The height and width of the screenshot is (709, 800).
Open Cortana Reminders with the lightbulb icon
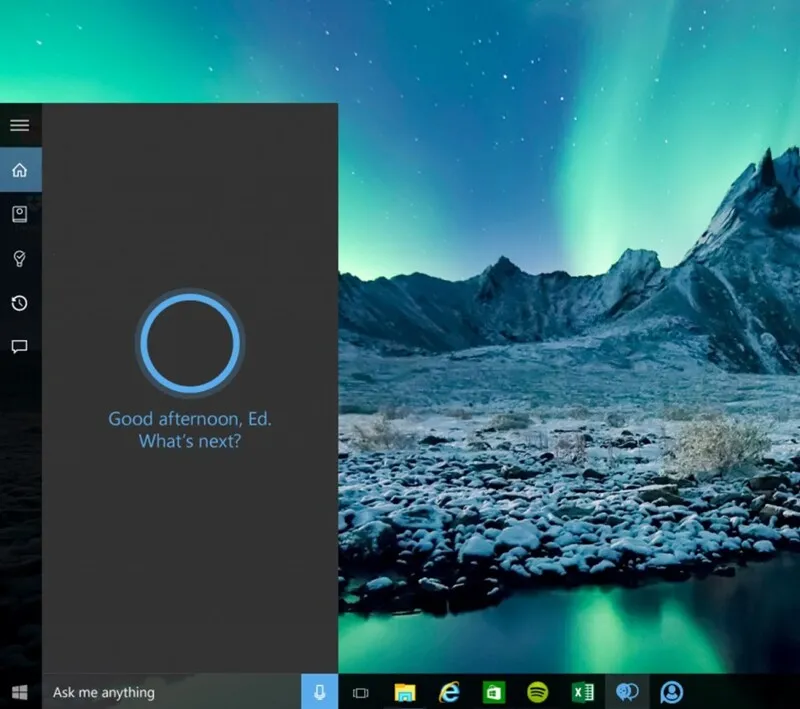[18, 258]
